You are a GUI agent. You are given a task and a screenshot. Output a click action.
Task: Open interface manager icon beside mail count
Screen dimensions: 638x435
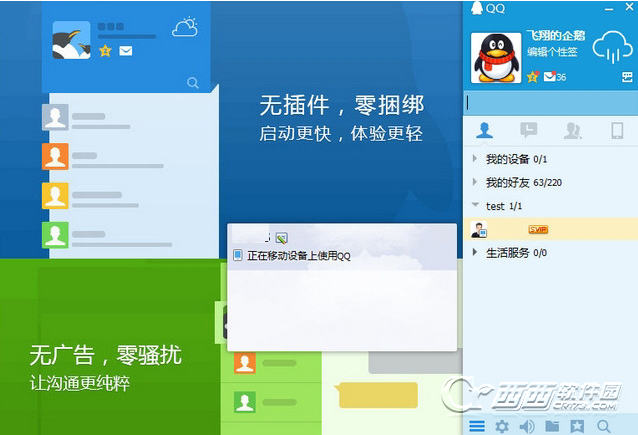pyautogui.click(x=627, y=77)
